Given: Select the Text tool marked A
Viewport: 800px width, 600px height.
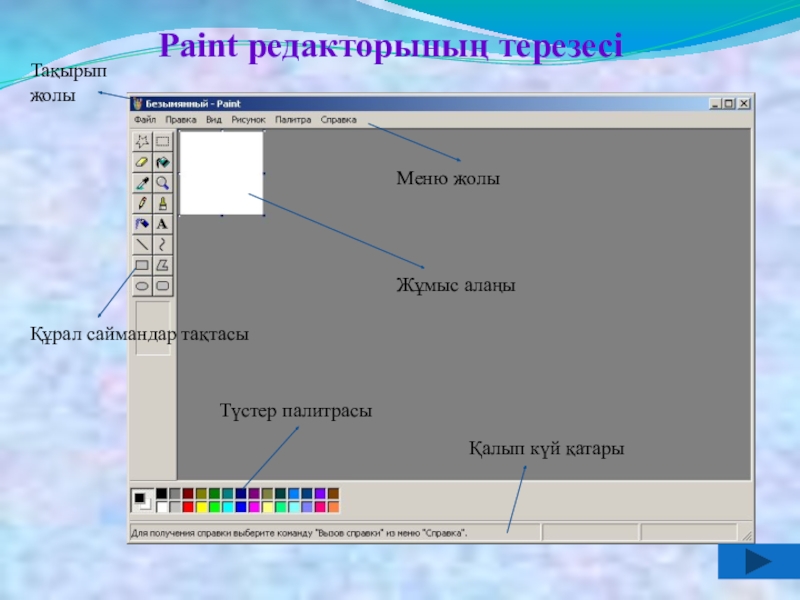Looking at the screenshot, I should [x=162, y=223].
